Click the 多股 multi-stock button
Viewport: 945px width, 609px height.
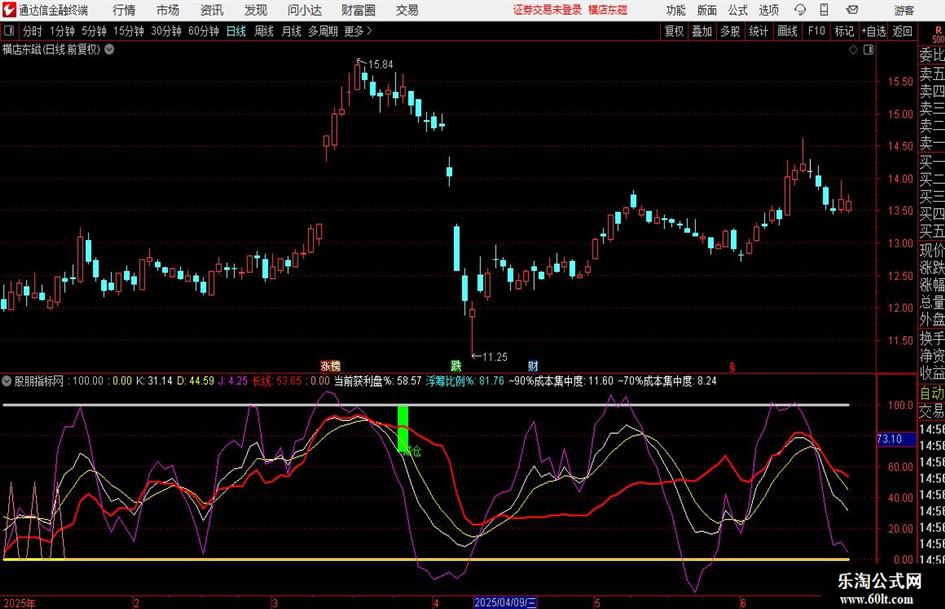(x=730, y=31)
